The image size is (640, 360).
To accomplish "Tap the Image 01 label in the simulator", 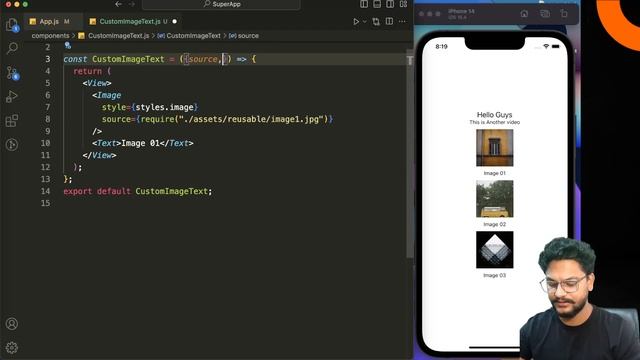I will [494, 173].
